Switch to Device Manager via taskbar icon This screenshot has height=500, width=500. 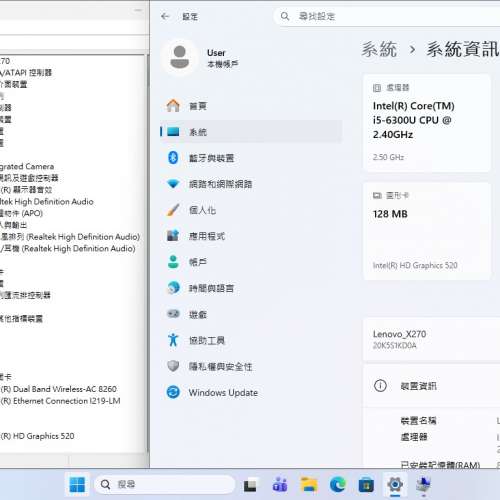coord(424,485)
